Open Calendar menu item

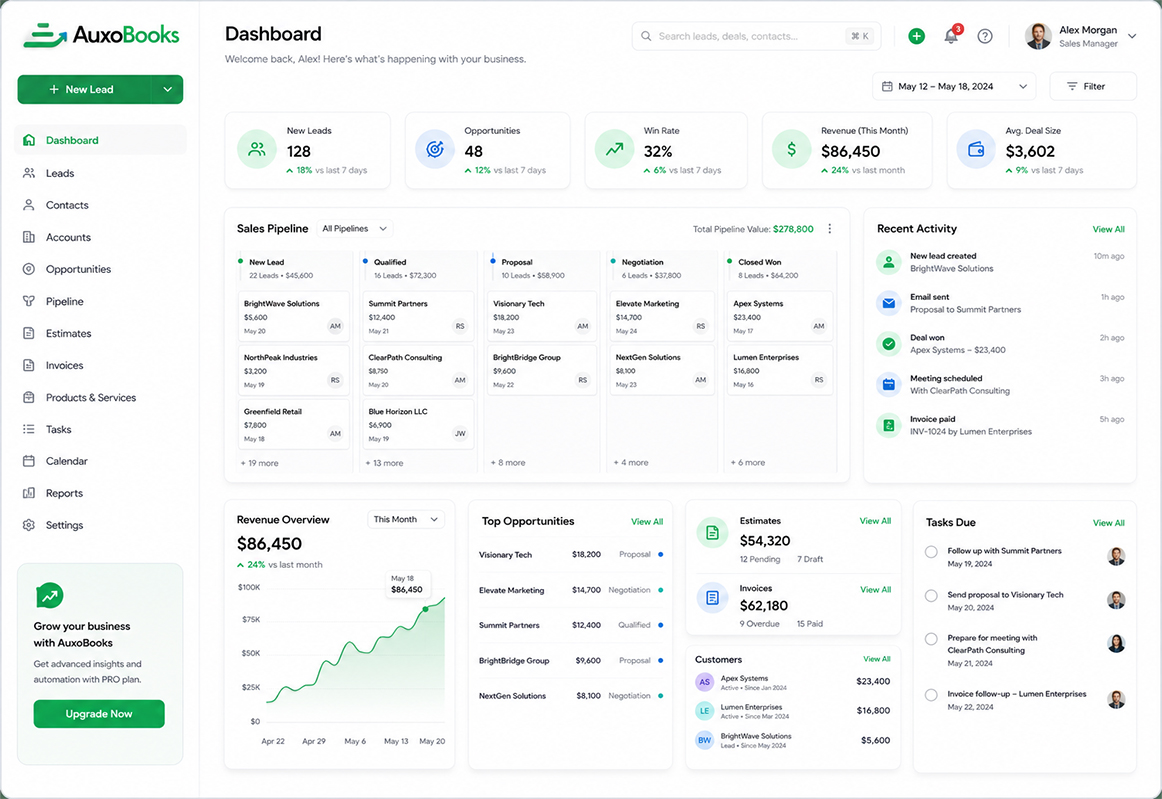click(x=100, y=461)
